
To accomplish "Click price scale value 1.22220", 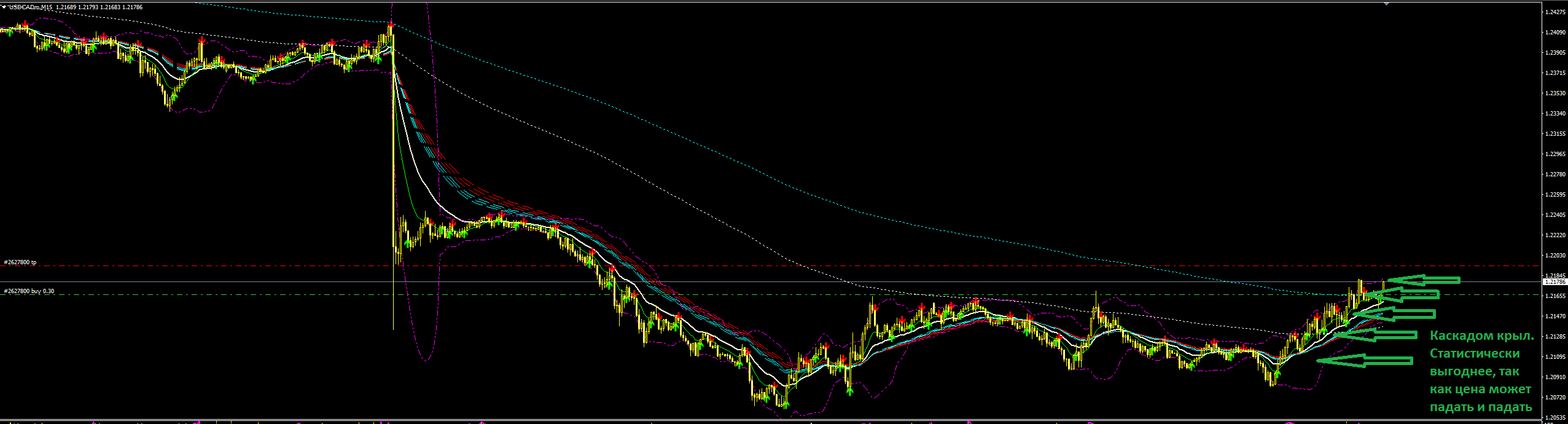I will [x=1555, y=235].
